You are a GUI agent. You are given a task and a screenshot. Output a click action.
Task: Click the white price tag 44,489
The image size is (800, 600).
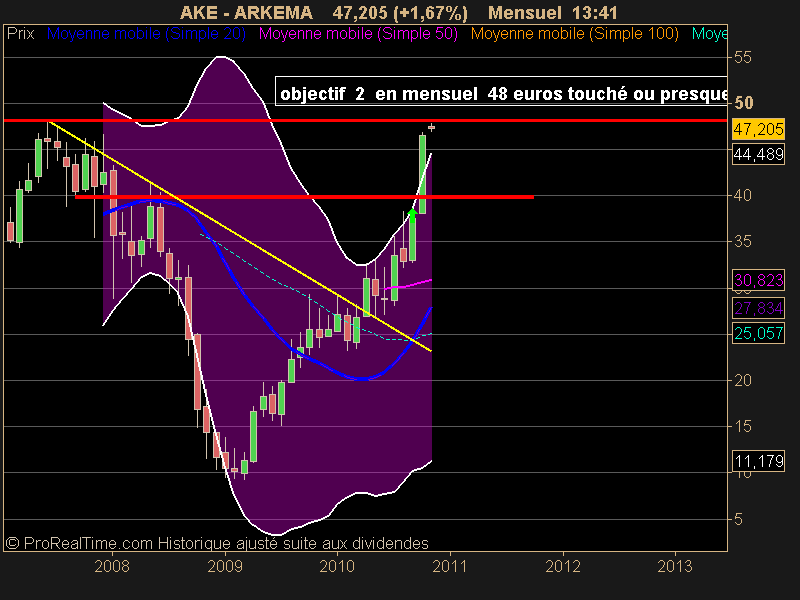pos(758,154)
